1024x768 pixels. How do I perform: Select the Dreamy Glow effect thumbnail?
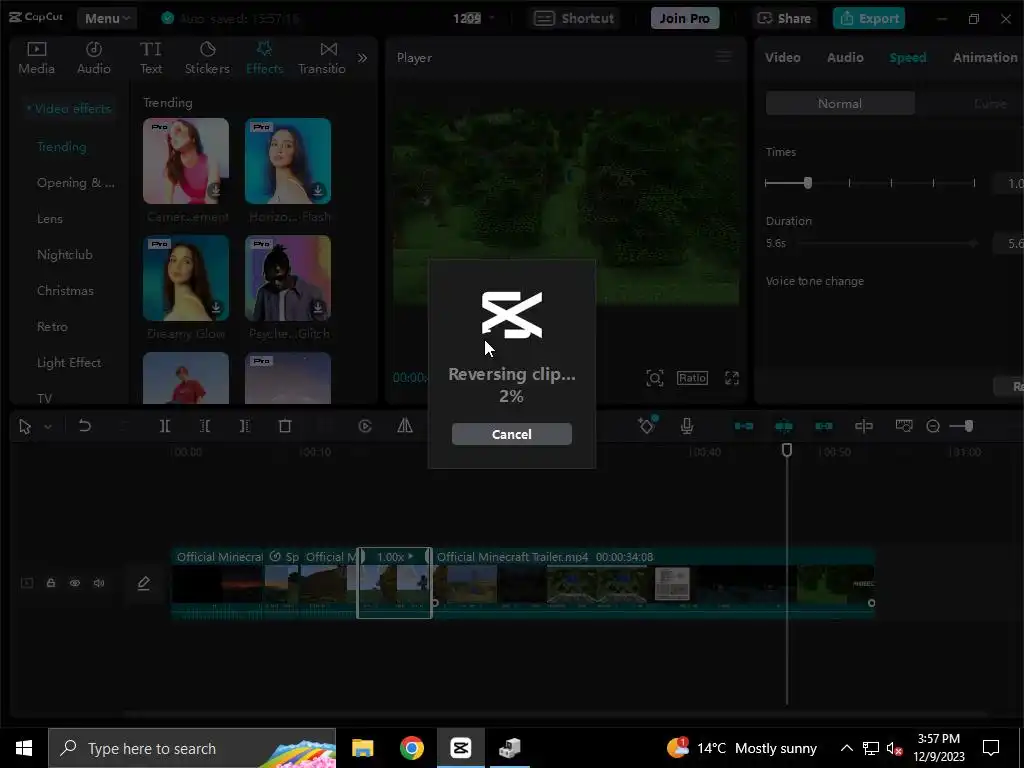[x=186, y=278]
